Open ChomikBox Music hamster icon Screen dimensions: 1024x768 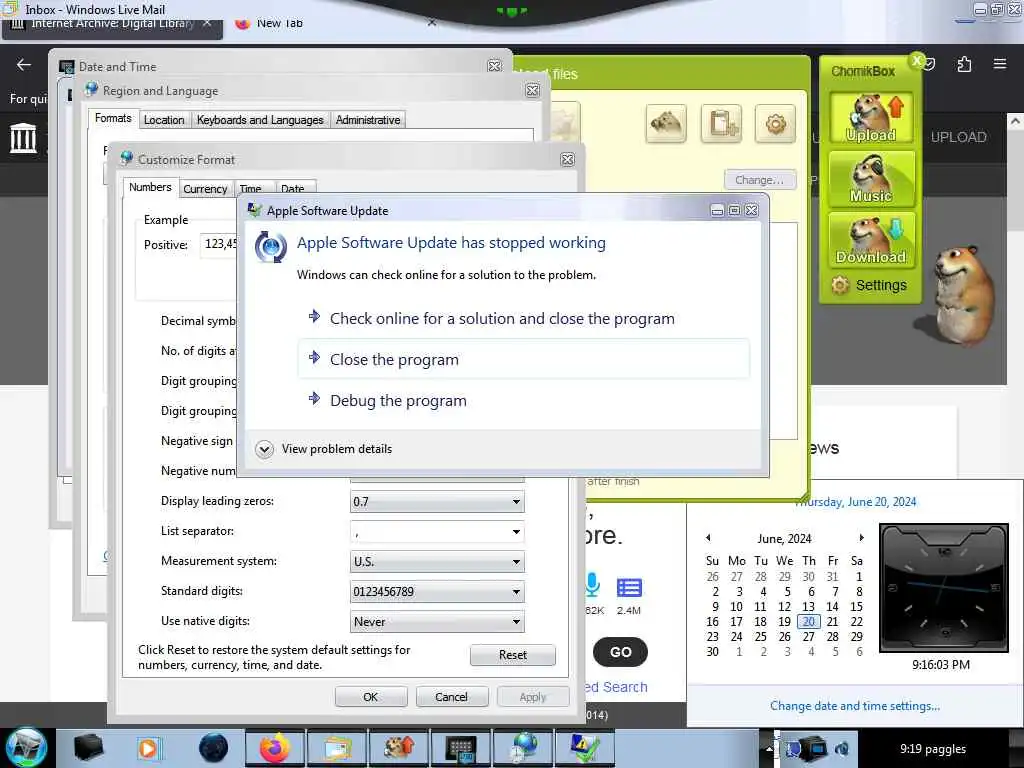(871, 178)
